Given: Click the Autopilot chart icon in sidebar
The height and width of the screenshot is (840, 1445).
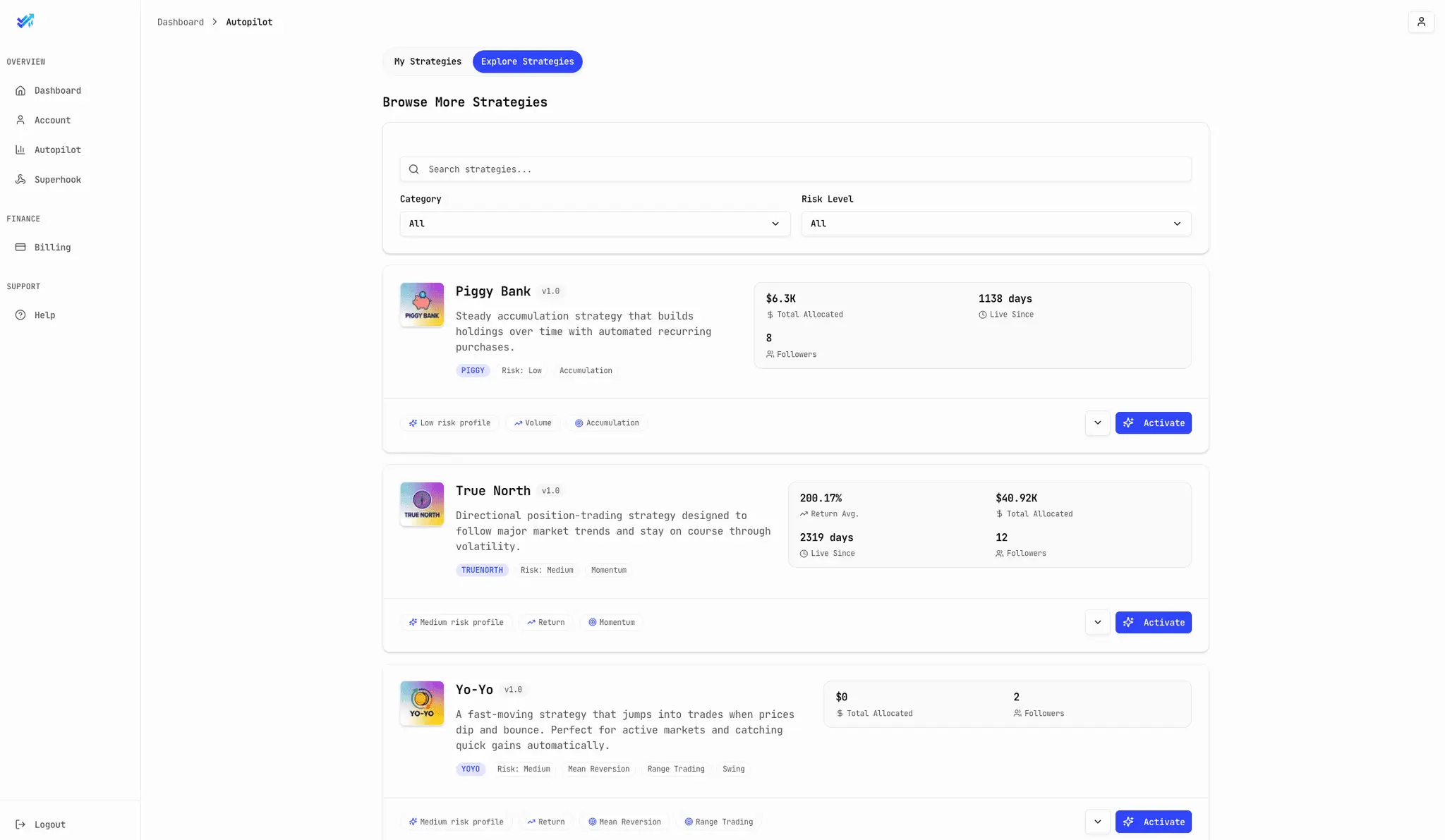Looking at the screenshot, I should pyautogui.click(x=20, y=150).
